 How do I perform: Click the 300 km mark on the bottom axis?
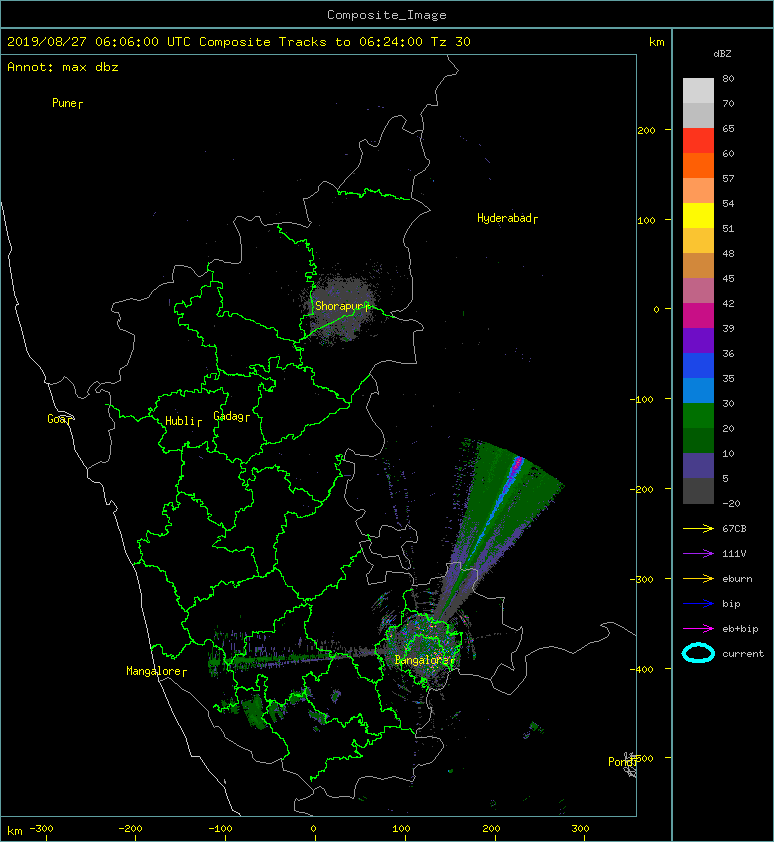pos(580,829)
